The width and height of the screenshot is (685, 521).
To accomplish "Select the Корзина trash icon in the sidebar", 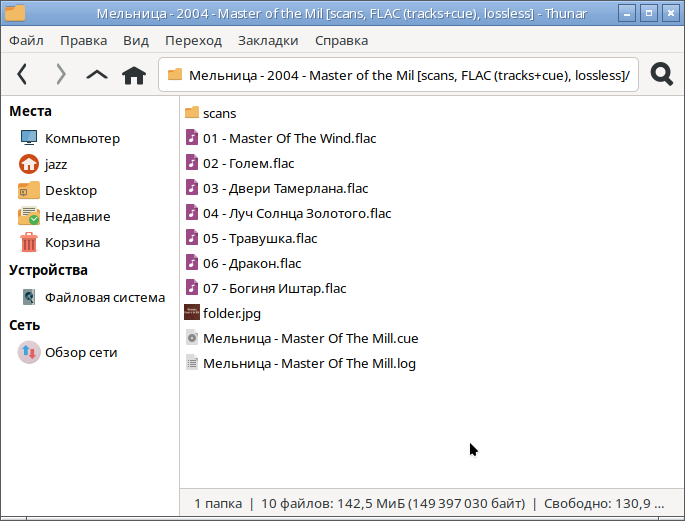I will (x=29, y=242).
